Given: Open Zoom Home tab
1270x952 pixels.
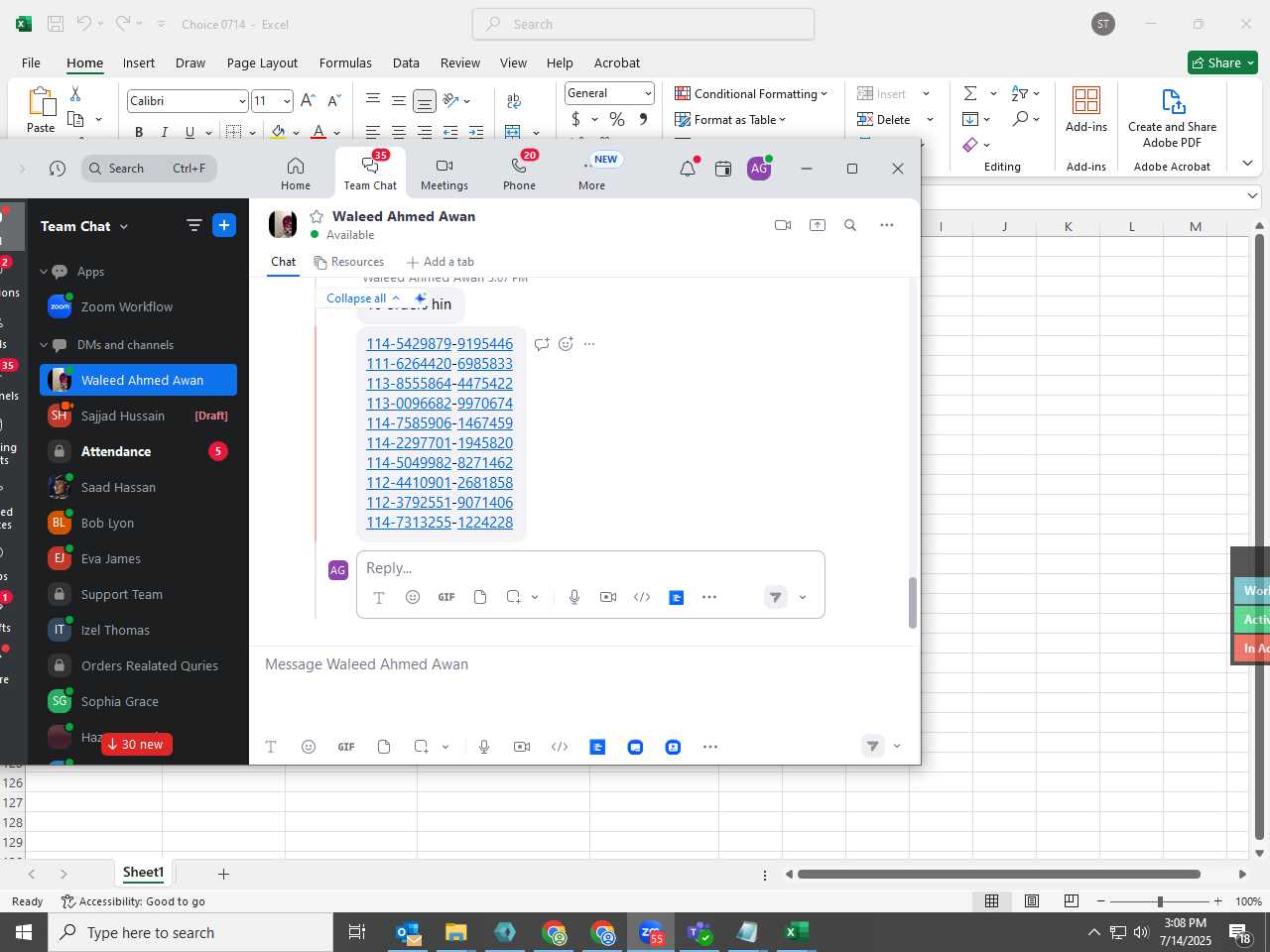Looking at the screenshot, I should [x=296, y=174].
